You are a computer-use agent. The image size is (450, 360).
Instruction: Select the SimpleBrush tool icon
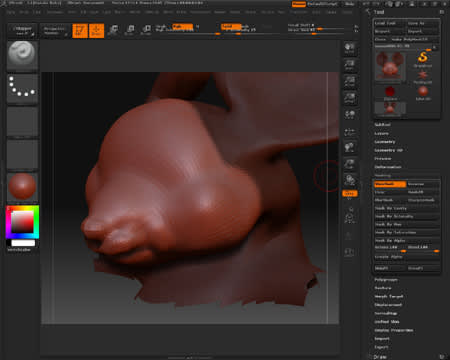[x=423, y=59]
